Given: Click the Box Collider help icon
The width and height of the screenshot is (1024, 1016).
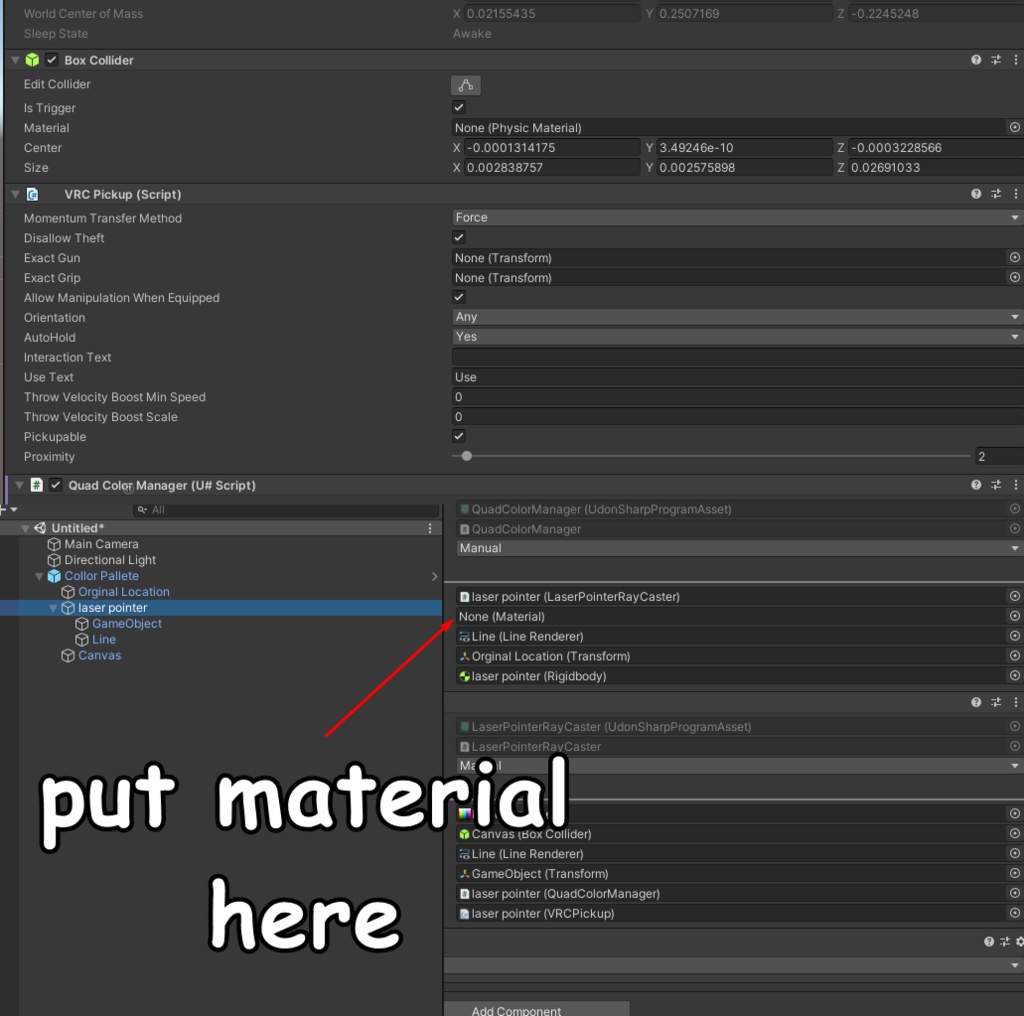Looking at the screenshot, I should (x=975, y=60).
